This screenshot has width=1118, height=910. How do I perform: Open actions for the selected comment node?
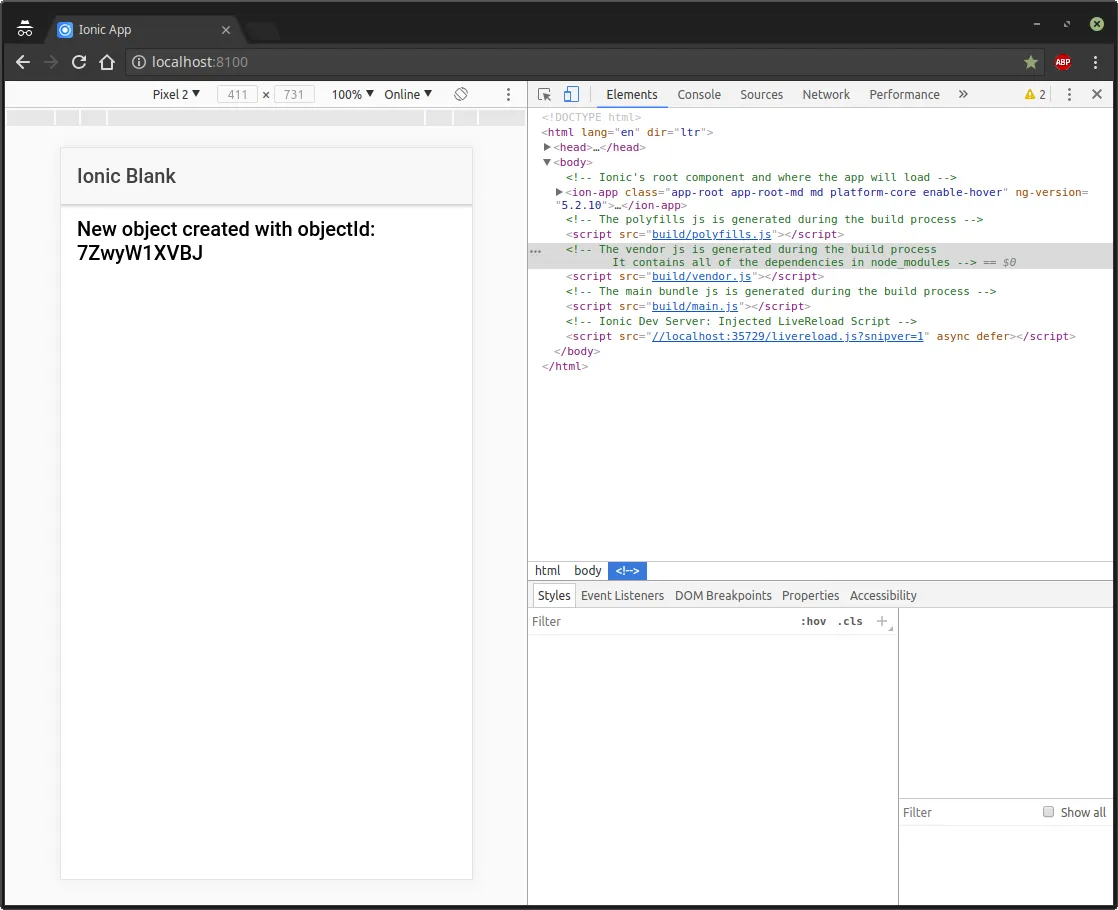(x=535, y=251)
